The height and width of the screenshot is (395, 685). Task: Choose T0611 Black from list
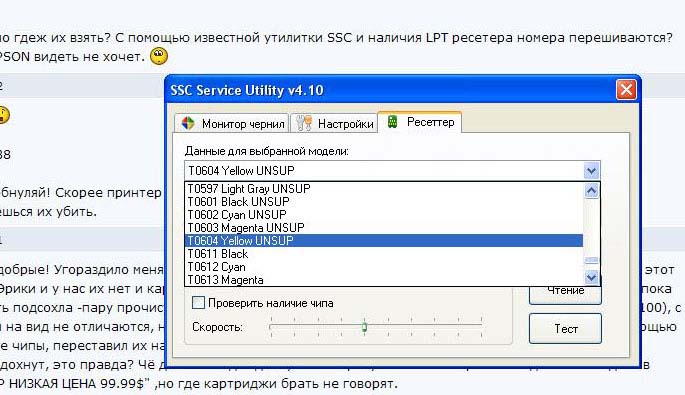point(384,254)
